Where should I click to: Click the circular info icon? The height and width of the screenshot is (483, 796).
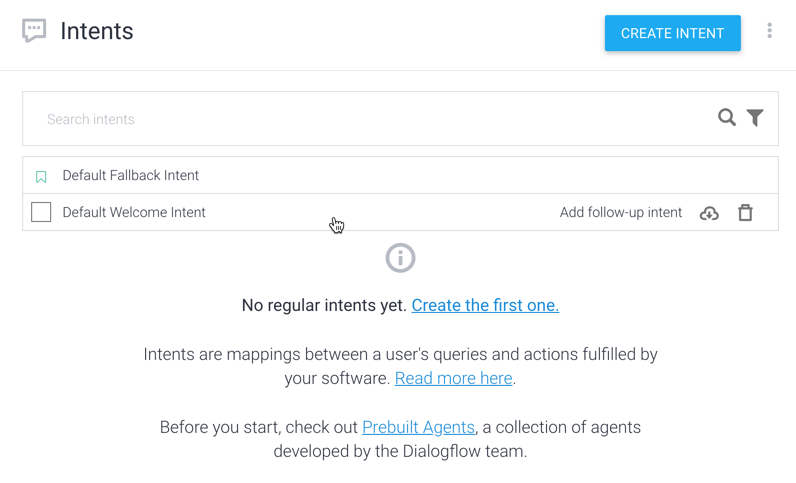coord(400,258)
